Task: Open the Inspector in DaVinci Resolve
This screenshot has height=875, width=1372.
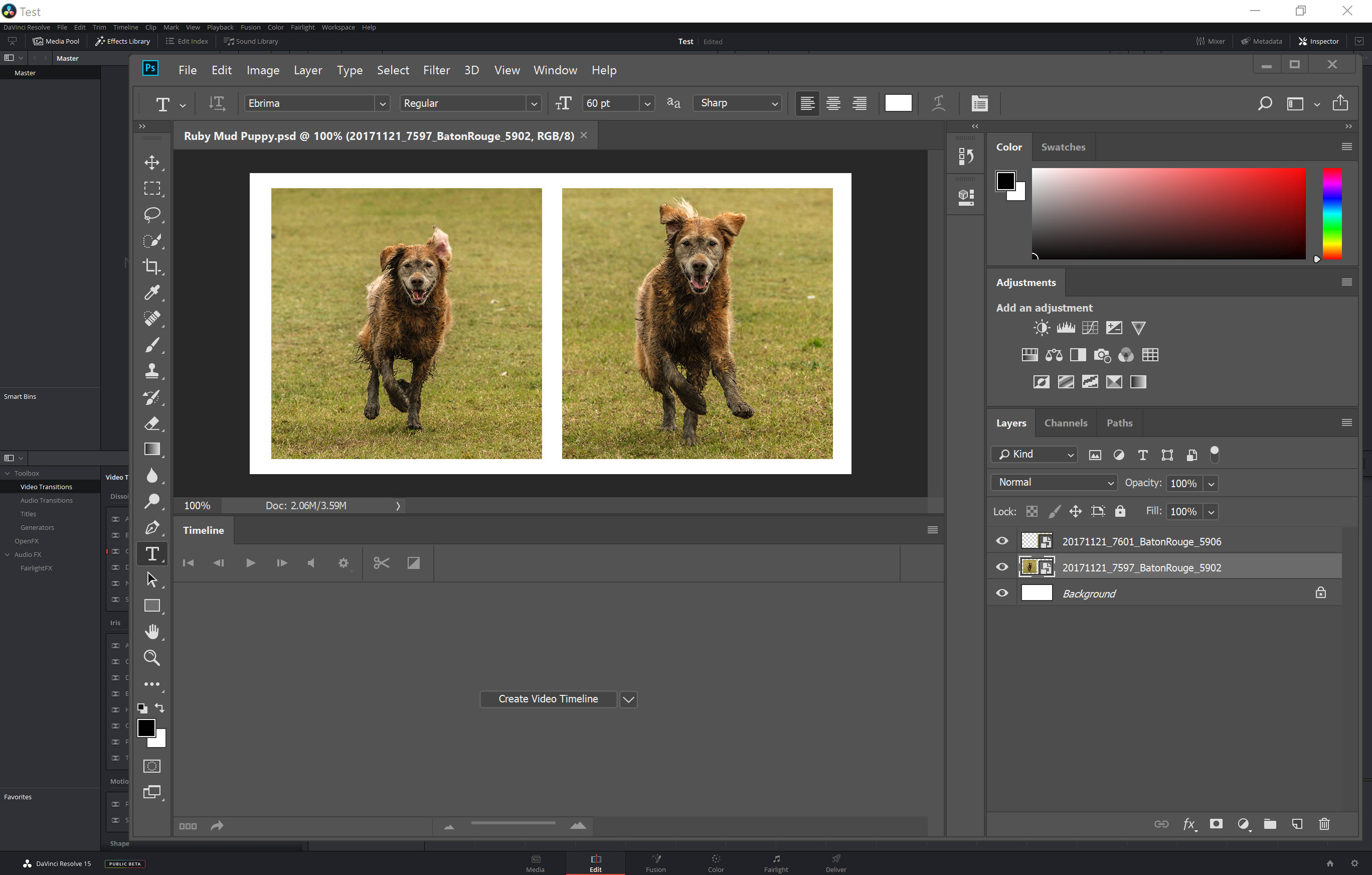Action: coord(1318,41)
